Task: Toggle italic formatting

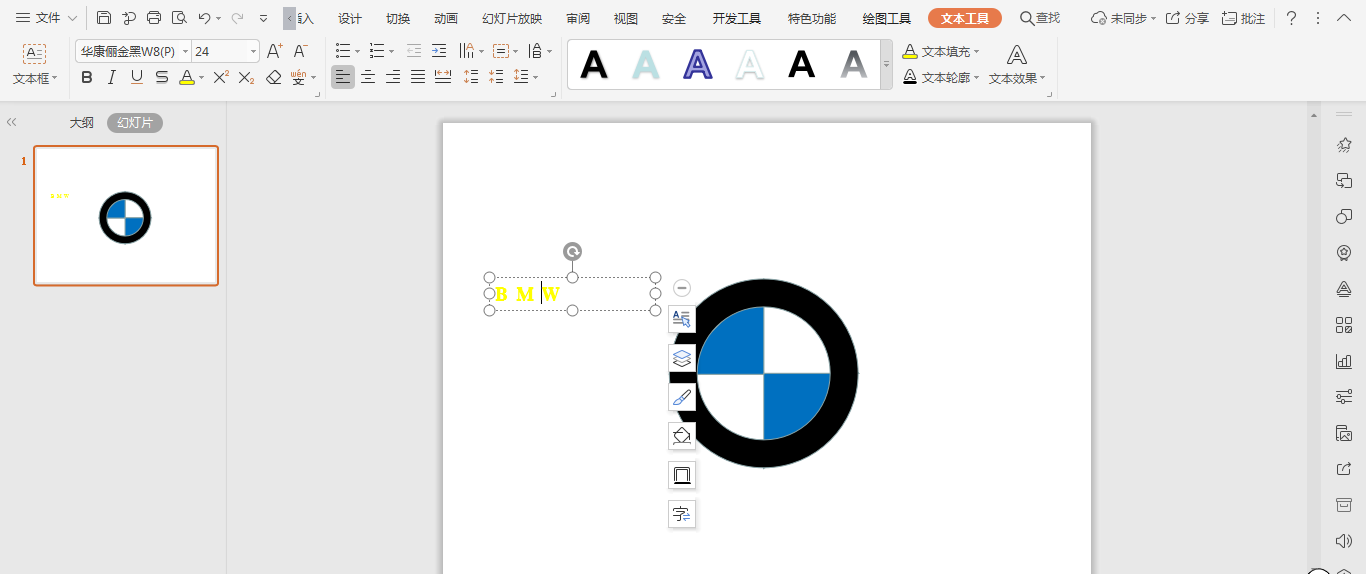Action: click(112, 77)
